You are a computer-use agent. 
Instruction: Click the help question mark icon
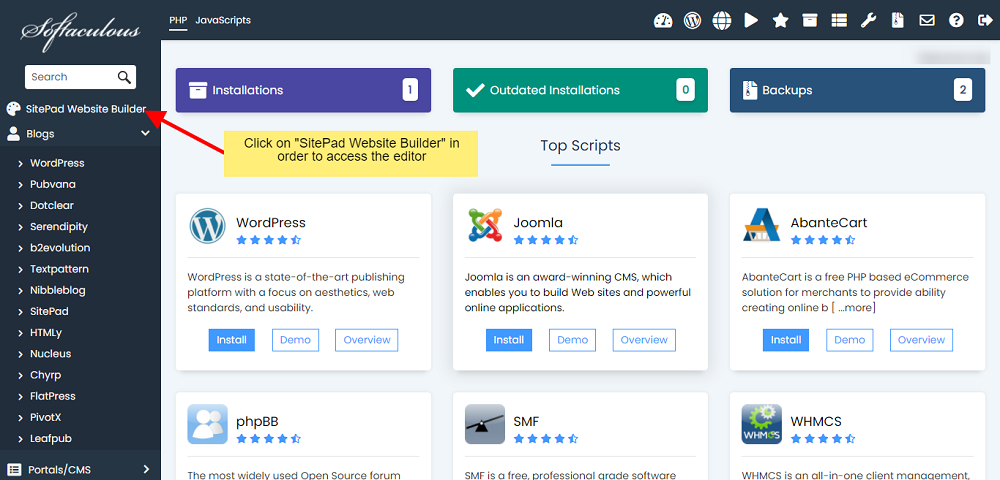pyautogui.click(x=956, y=20)
